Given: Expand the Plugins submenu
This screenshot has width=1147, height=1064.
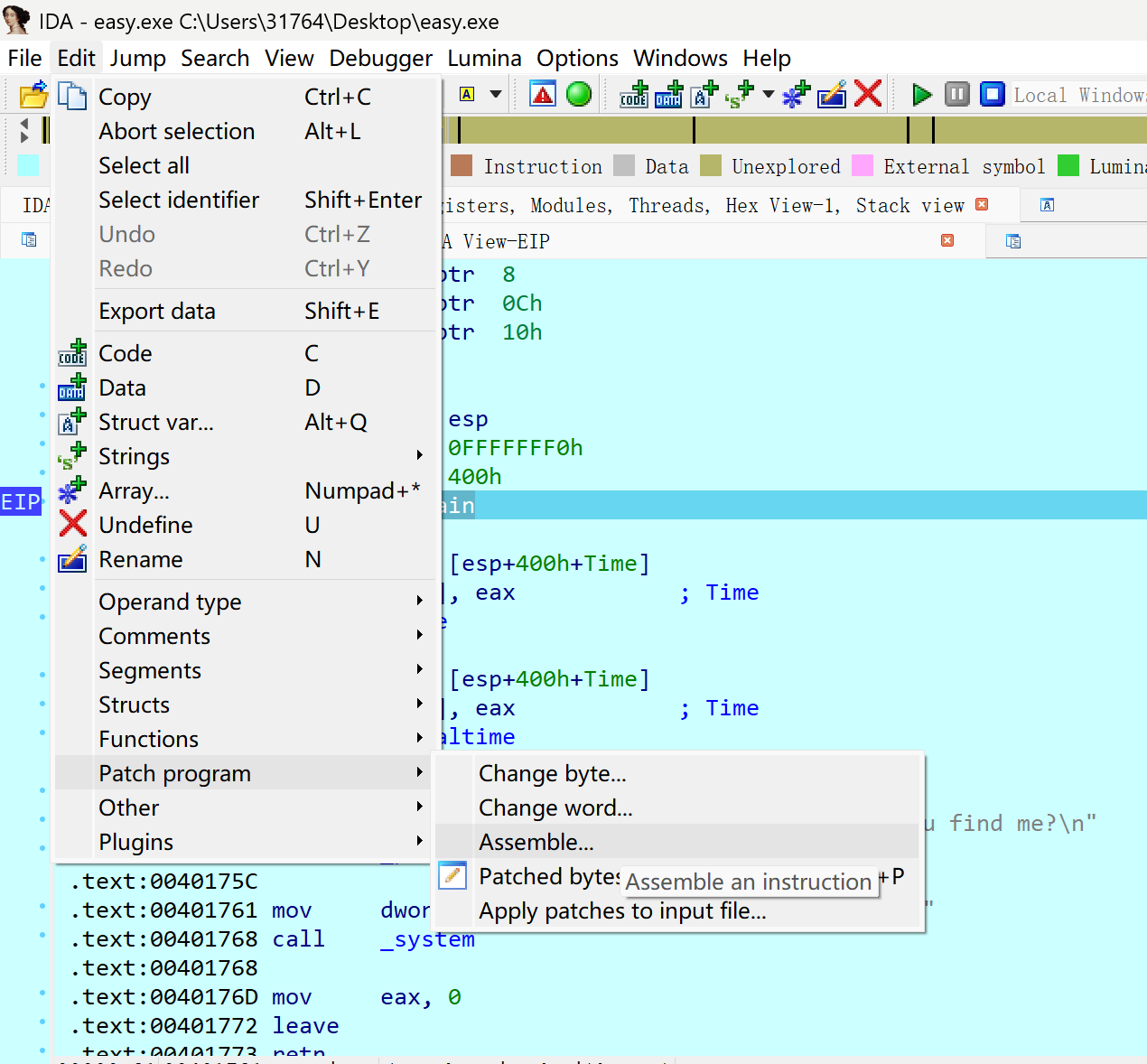Looking at the screenshot, I should pos(244,842).
